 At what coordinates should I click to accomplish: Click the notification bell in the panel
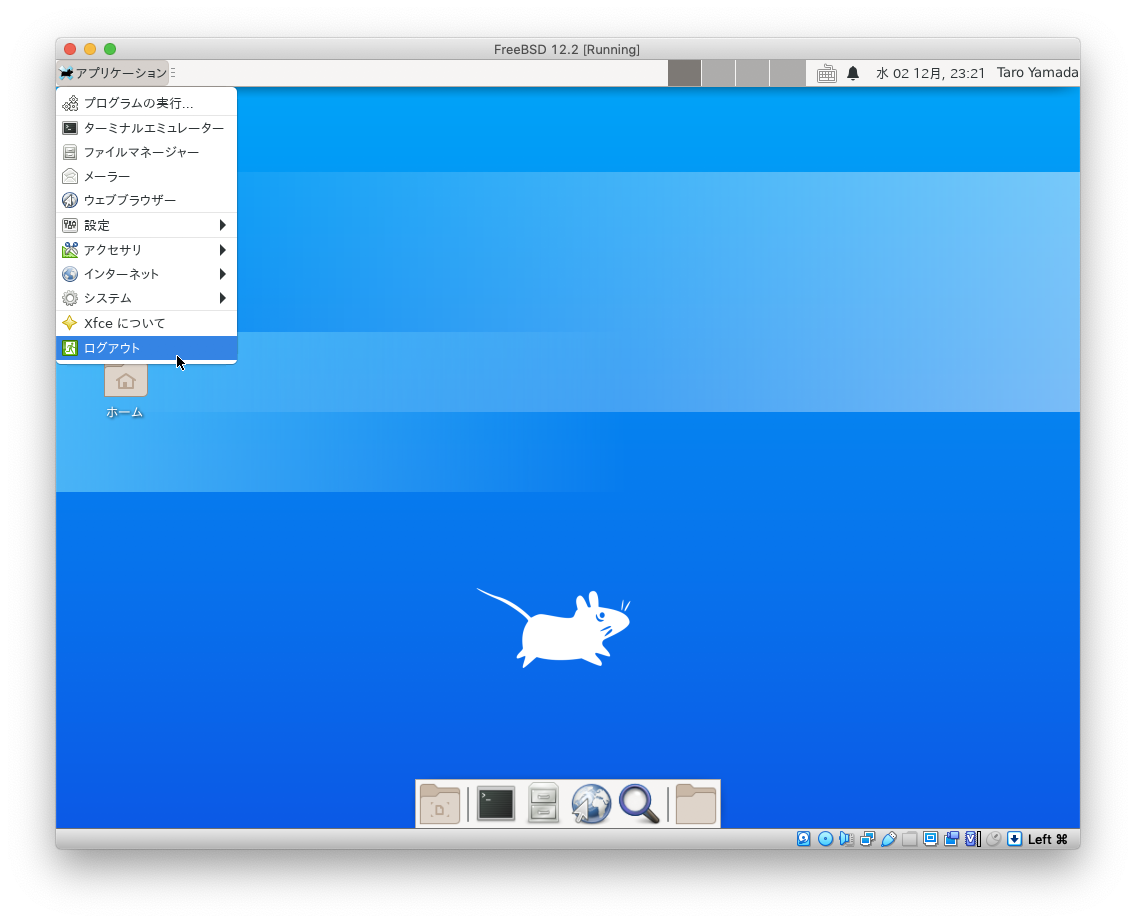click(x=853, y=73)
